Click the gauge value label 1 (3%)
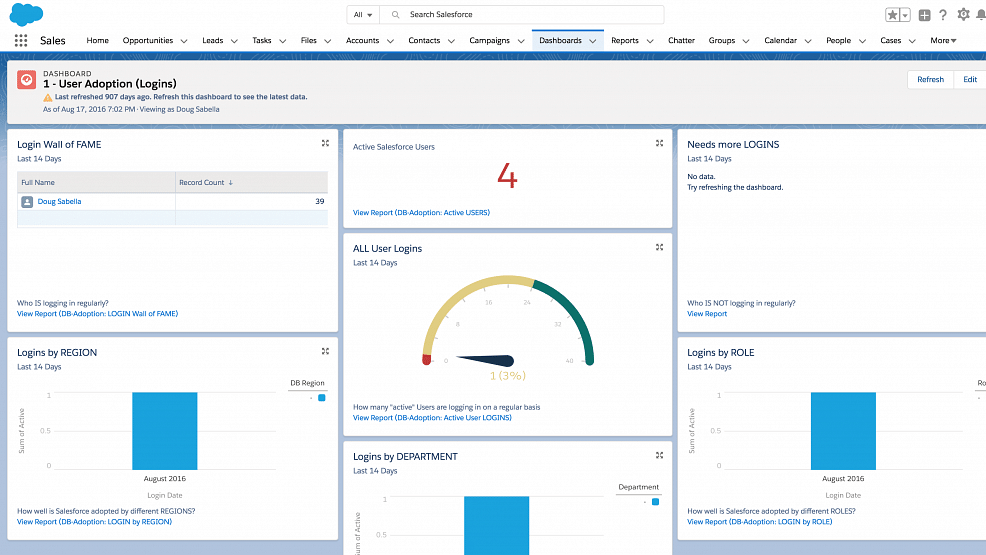This screenshot has width=986, height=555. [507, 375]
